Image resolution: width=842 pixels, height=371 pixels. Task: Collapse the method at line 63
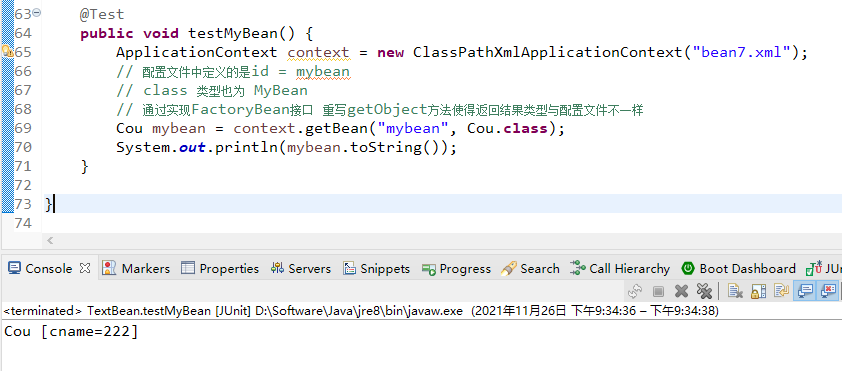37,12
